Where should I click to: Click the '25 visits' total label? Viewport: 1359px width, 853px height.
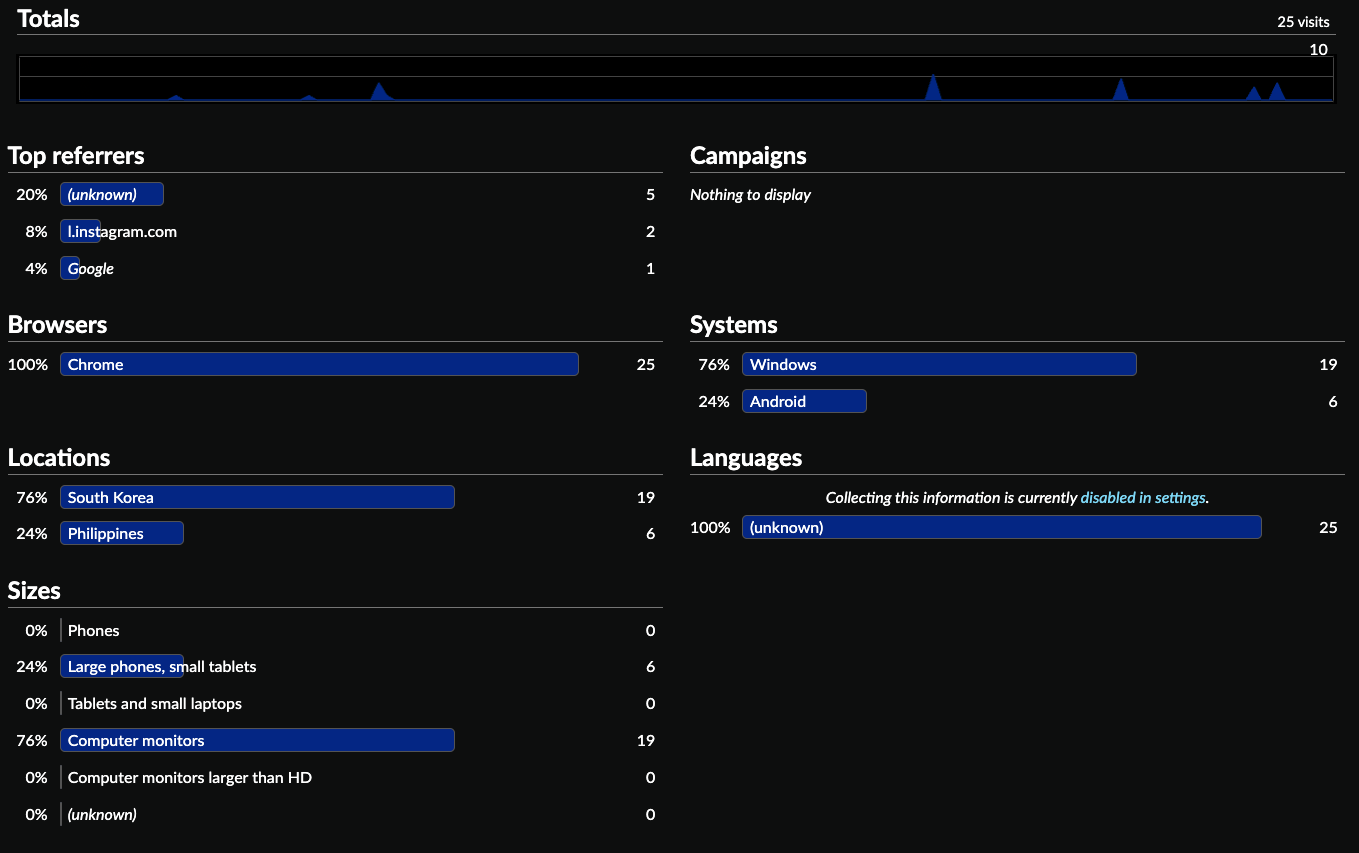tap(1303, 21)
